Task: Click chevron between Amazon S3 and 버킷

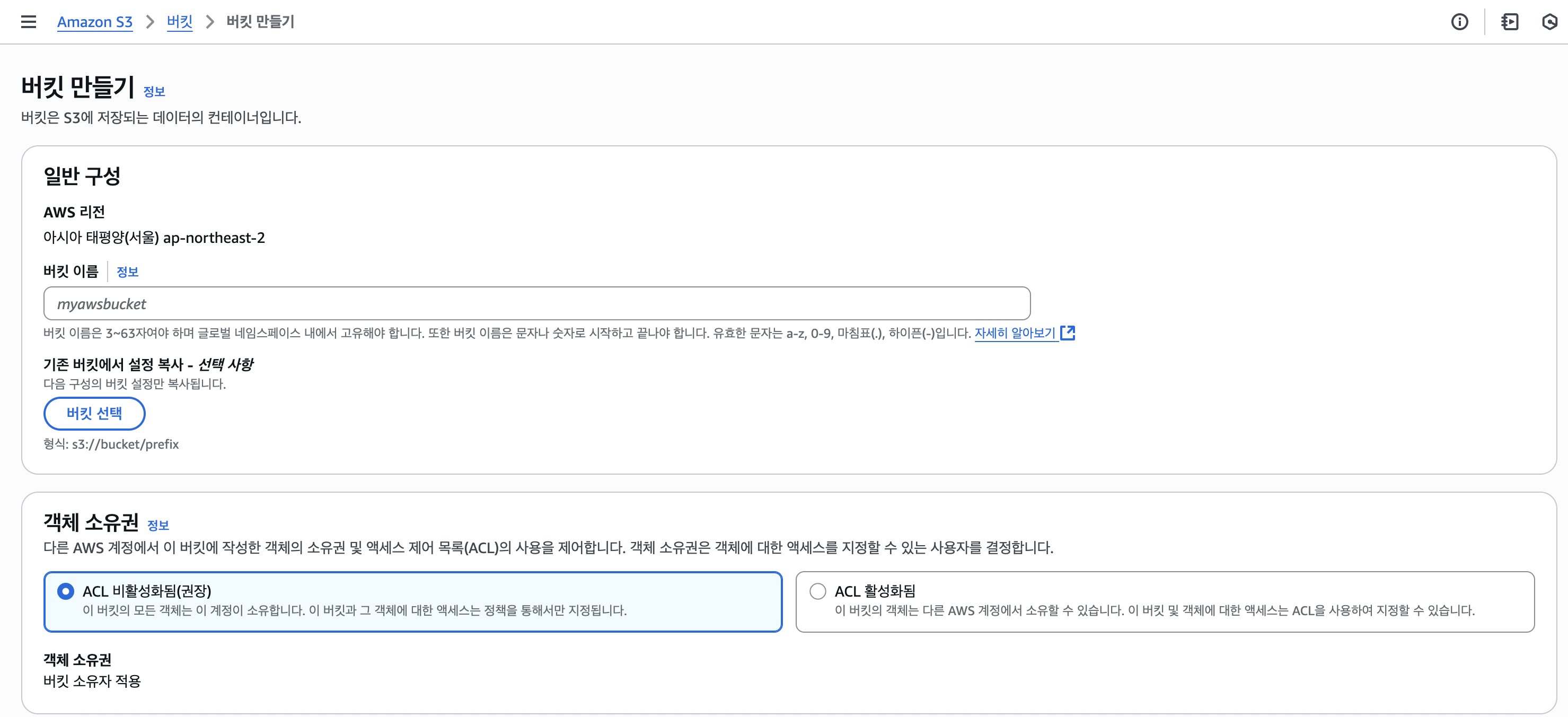Action: coord(149,22)
